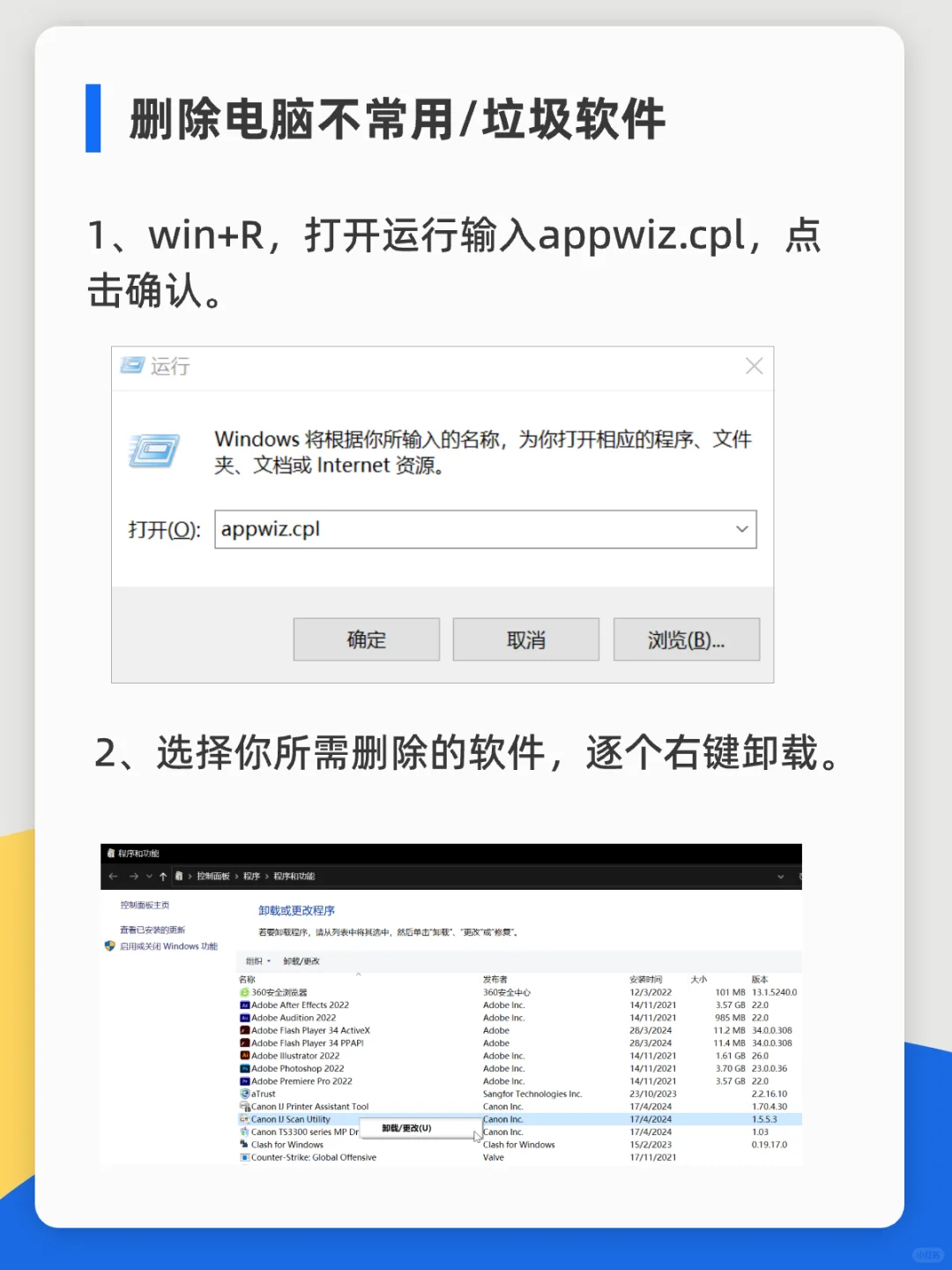Screen dimensions: 952x1270
Task: Select the Adobe Illustrator 2022 icon
Action: 246,1056
